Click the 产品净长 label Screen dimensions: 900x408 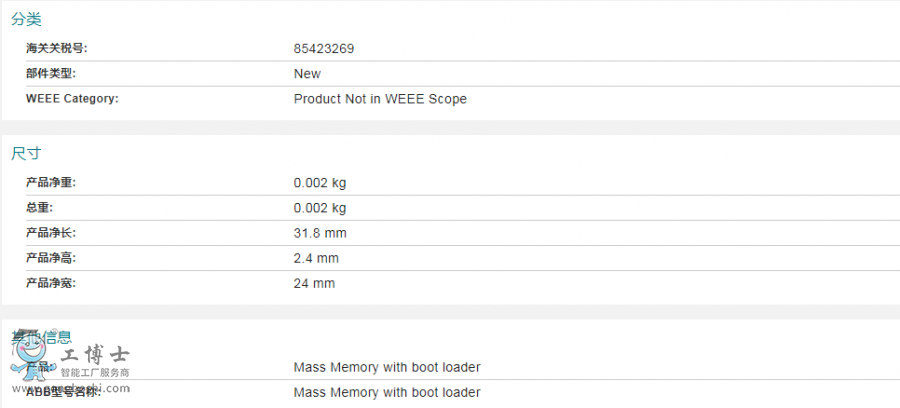[x=51, y=233]
